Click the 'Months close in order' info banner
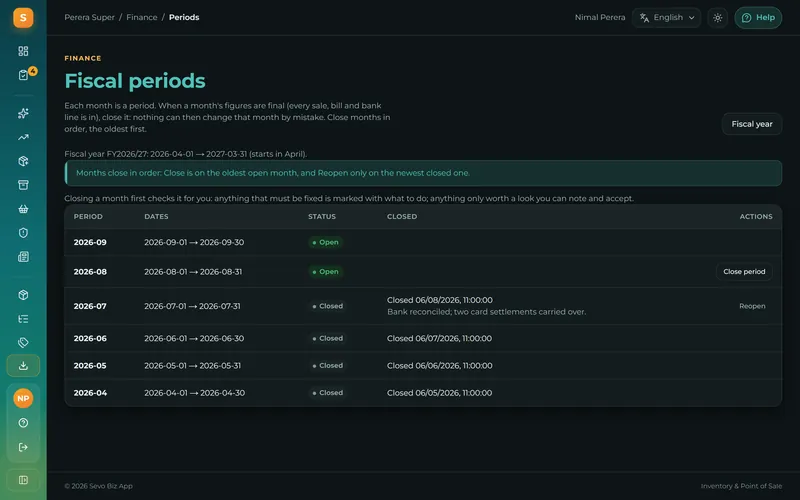Viewport: 800px width, 500px height. (x=423, y=173)
